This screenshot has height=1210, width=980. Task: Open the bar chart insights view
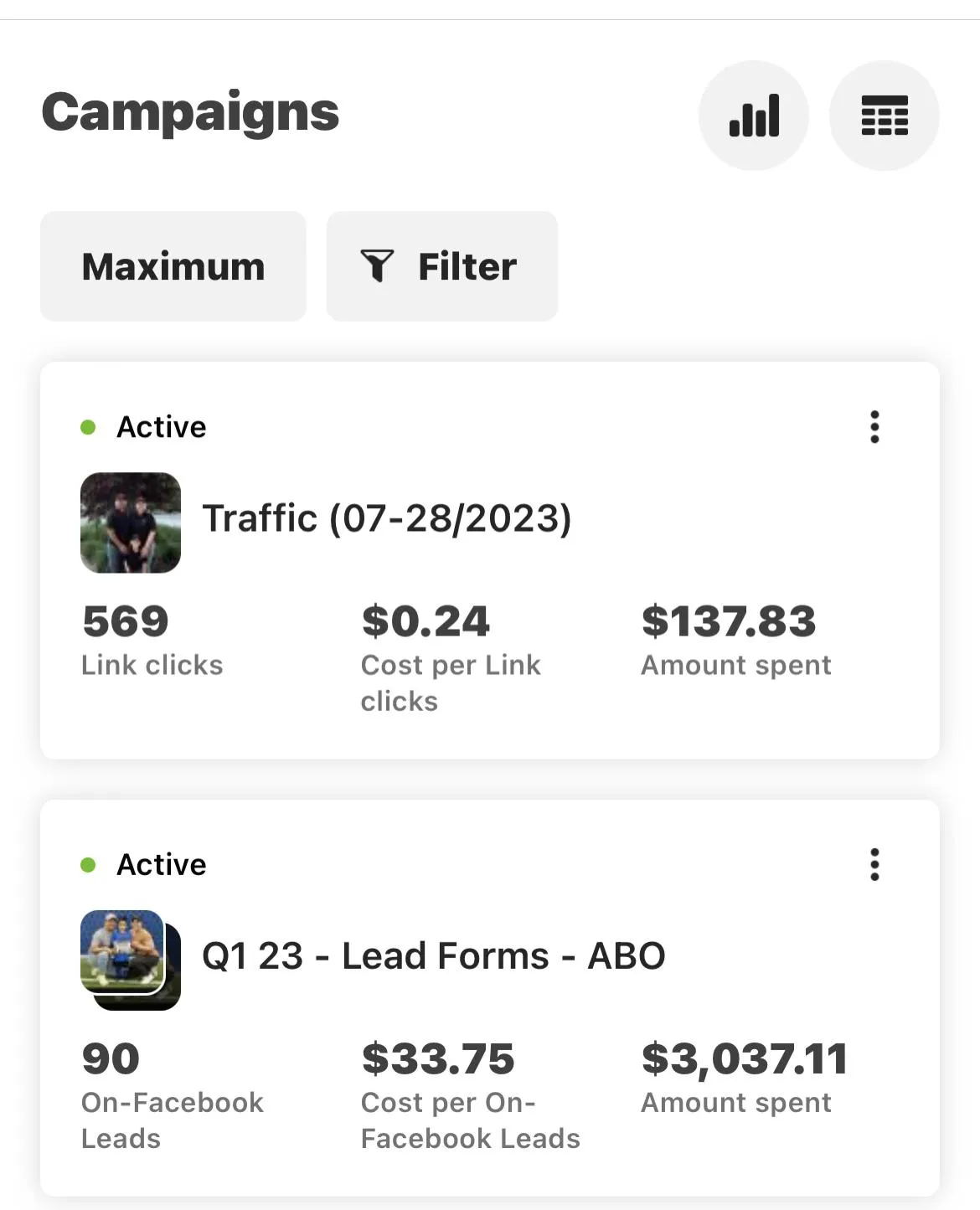pyautogui.click(x=753, y=116)
